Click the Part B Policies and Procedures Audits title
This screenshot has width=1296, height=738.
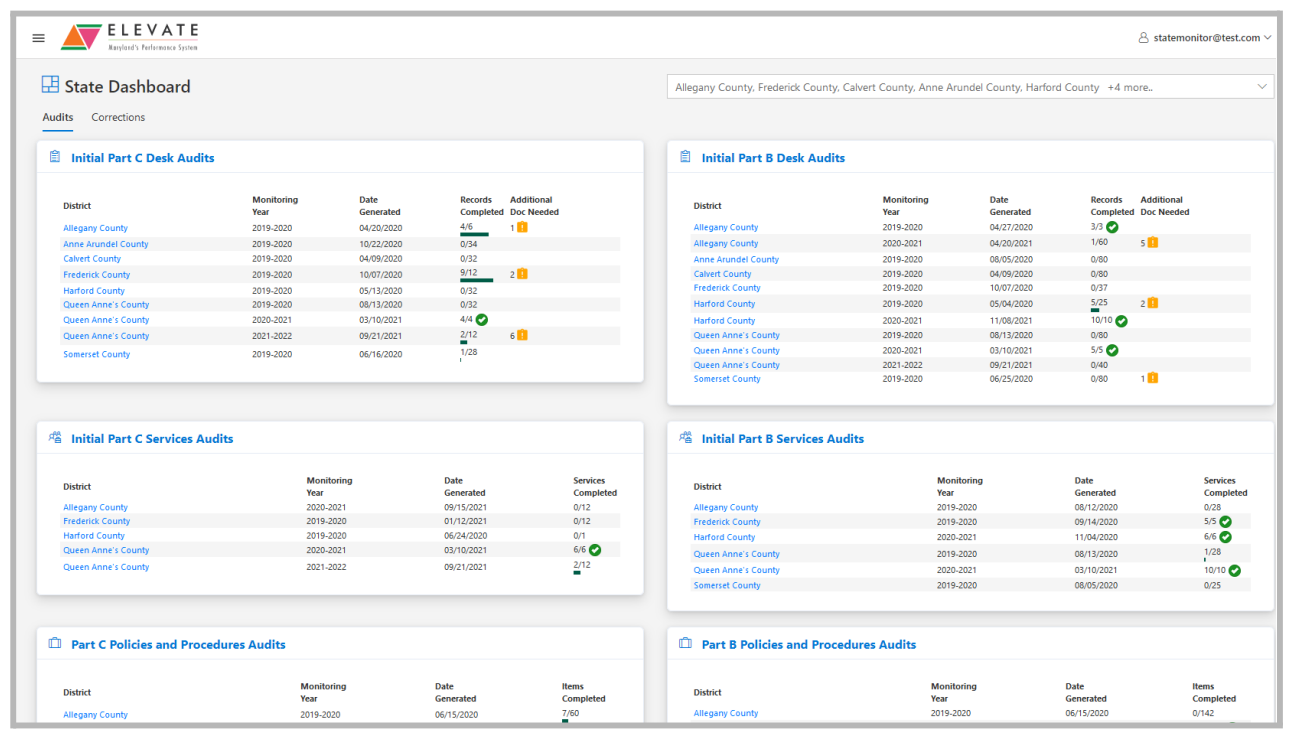[x=808, y=645]
